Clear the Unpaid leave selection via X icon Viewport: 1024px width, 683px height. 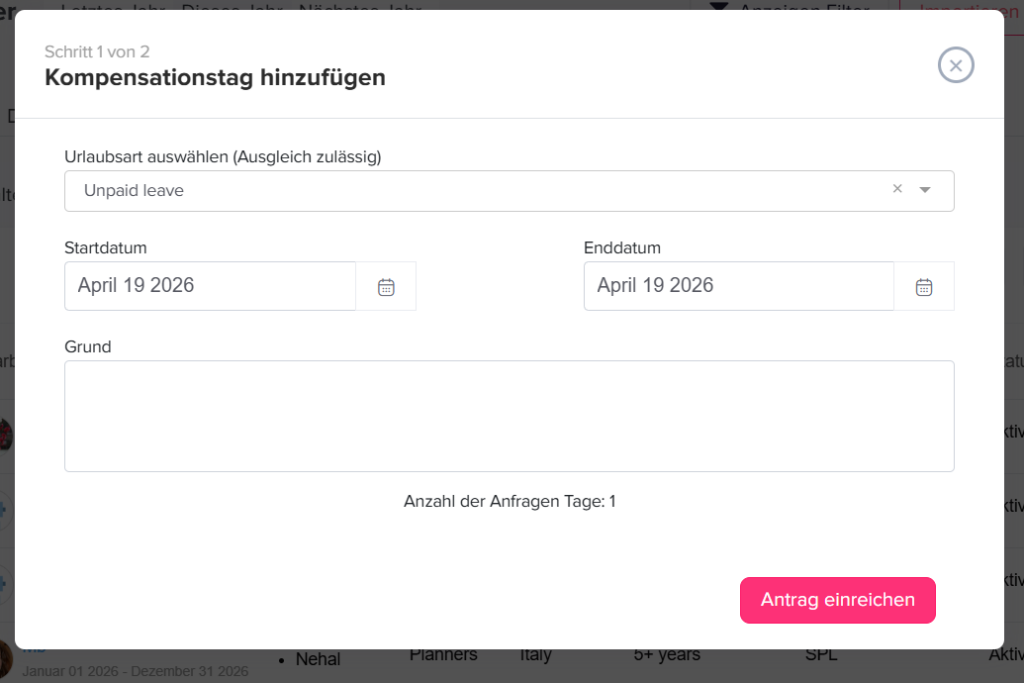click(897, 189)
